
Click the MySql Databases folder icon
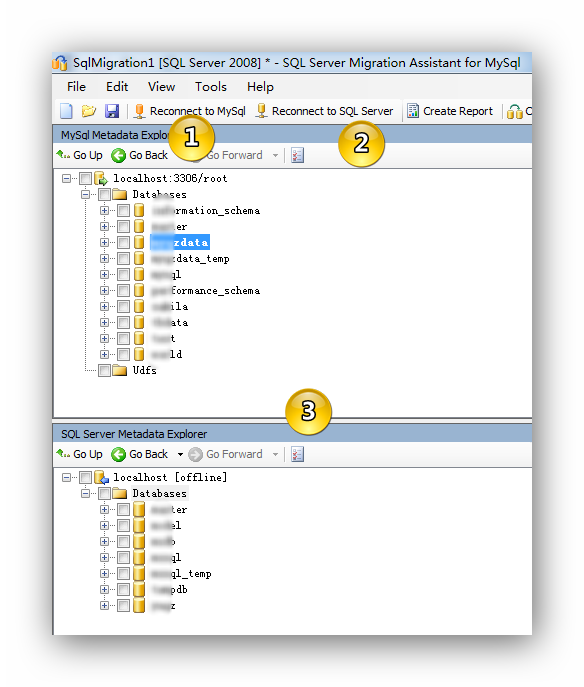[120, 194]
